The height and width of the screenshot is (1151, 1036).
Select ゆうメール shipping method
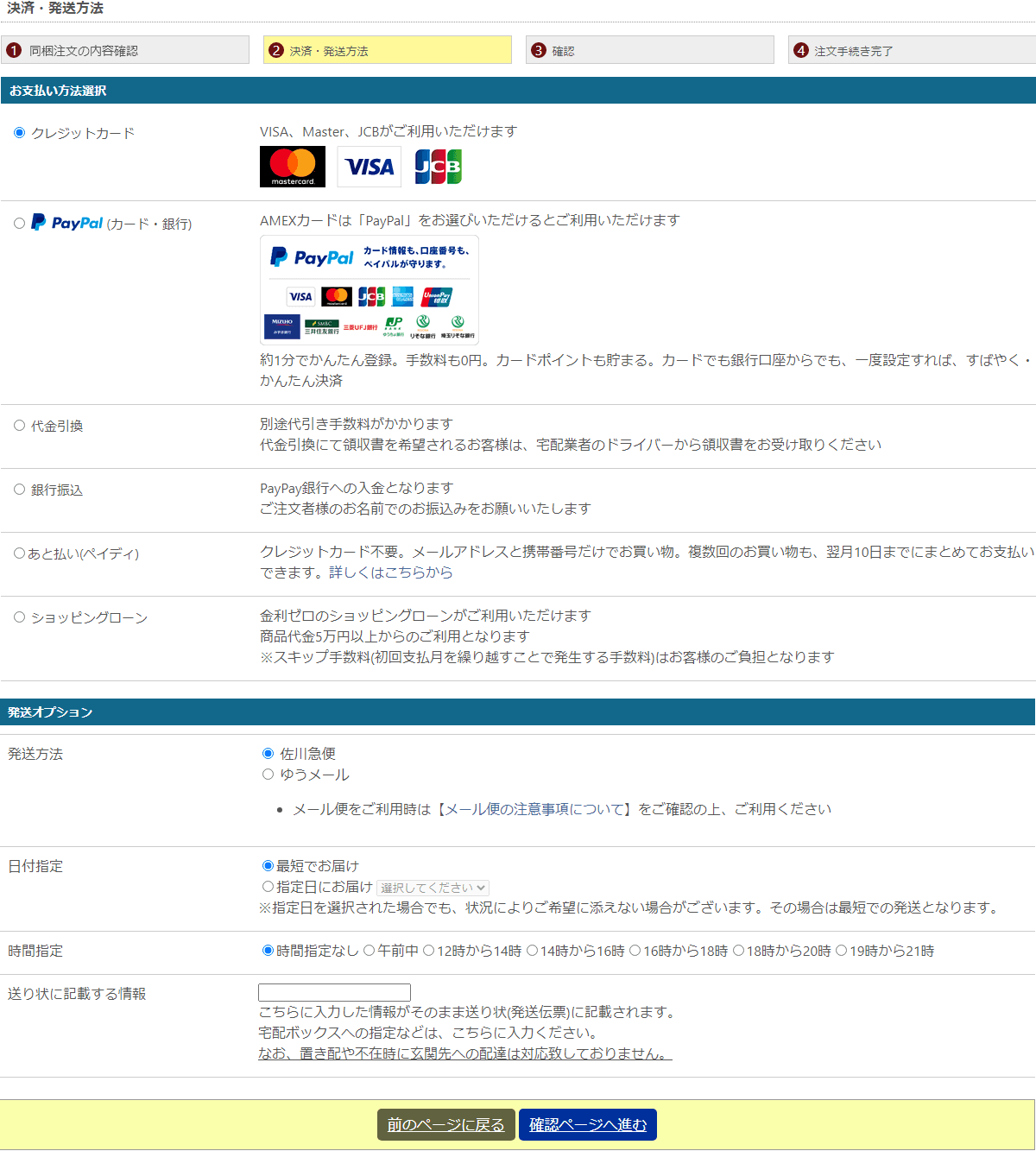tap(268, 775)
